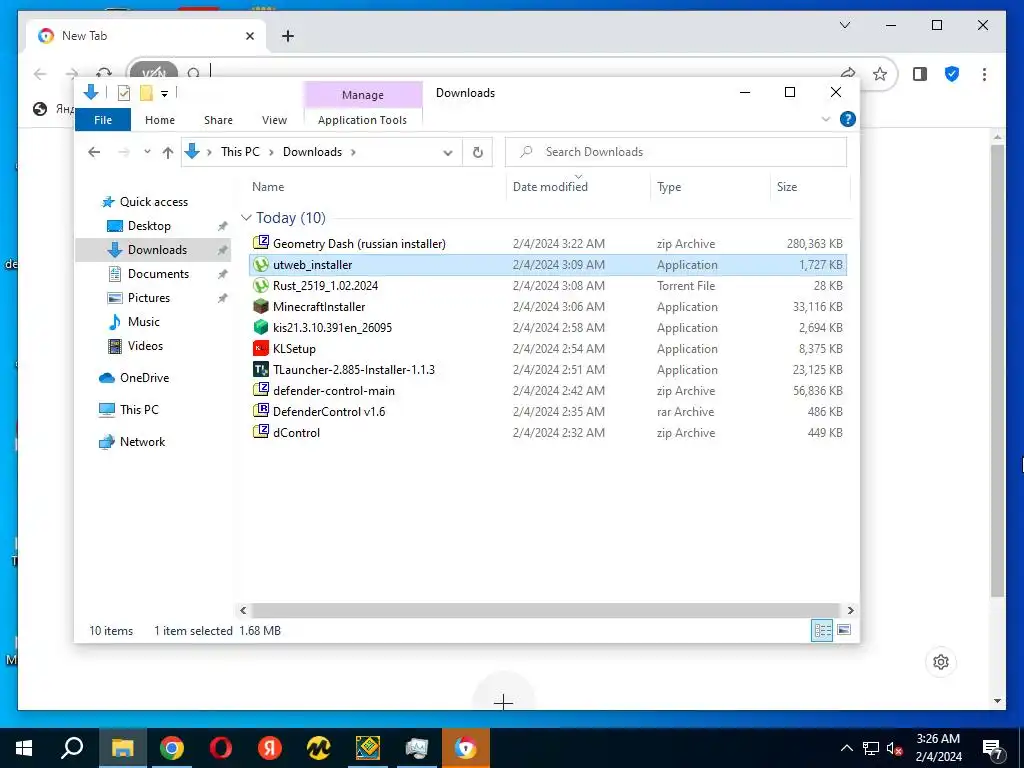This screenshot has width=1024, height=768.
Task: Open Customize Quick Access Toolbar dropdown
Action: (x=165, y=93)
